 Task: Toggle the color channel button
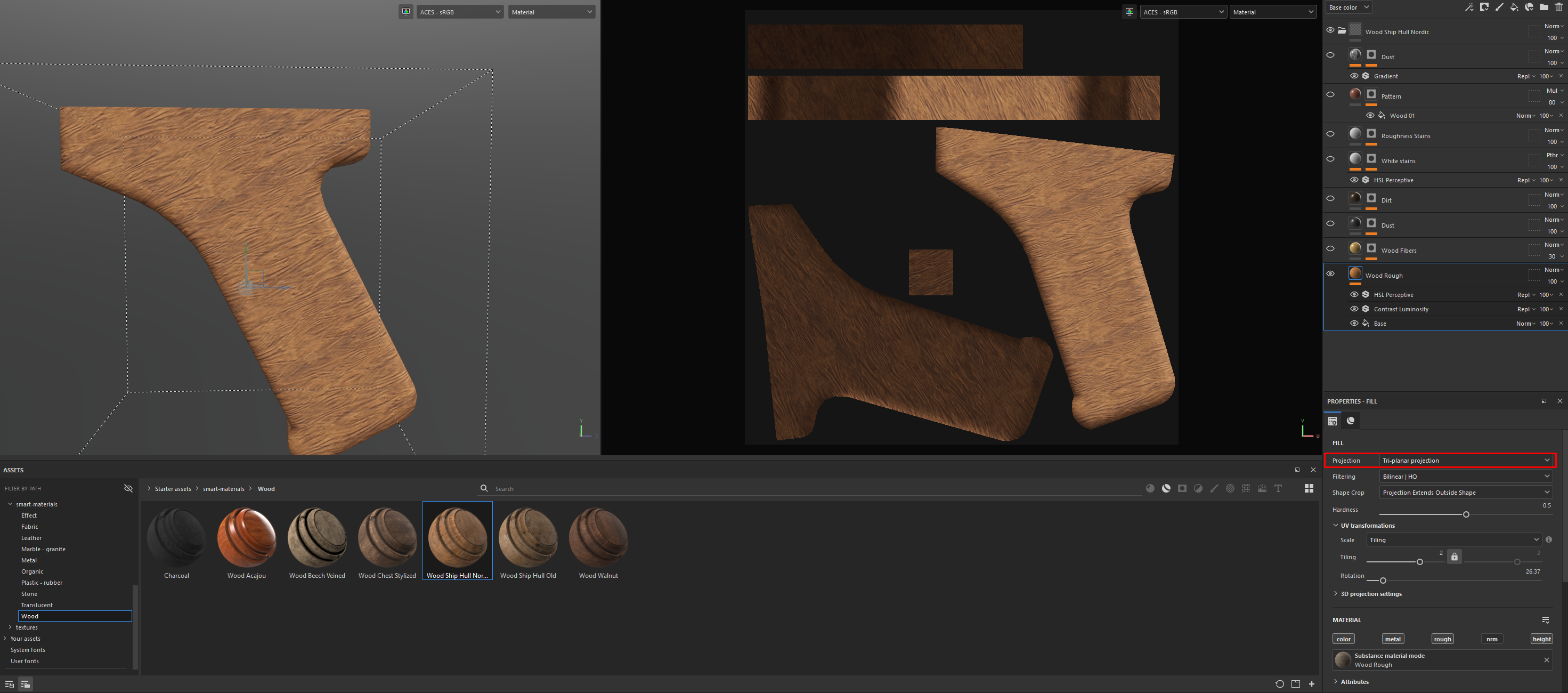point(1343,639)
